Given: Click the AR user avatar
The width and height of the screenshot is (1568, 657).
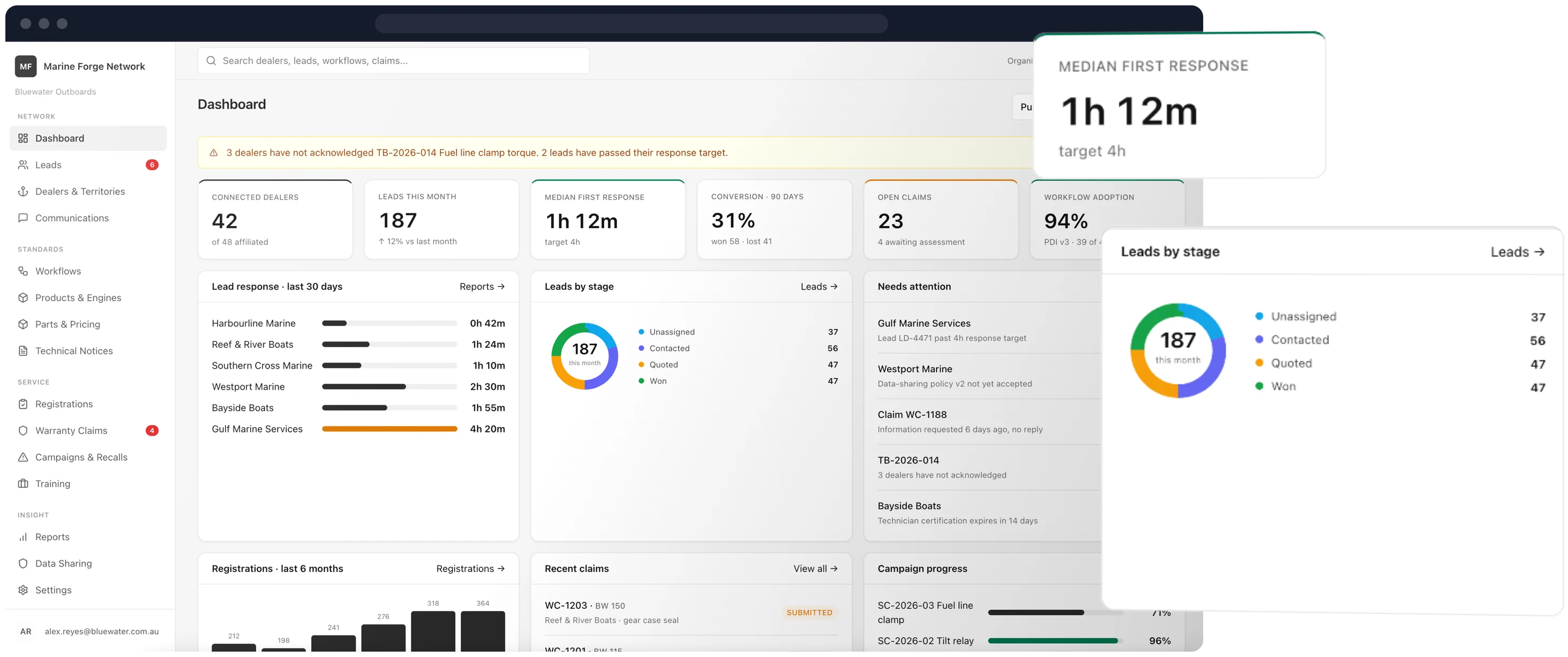Looking at the screenshot, I should (26, 631).
